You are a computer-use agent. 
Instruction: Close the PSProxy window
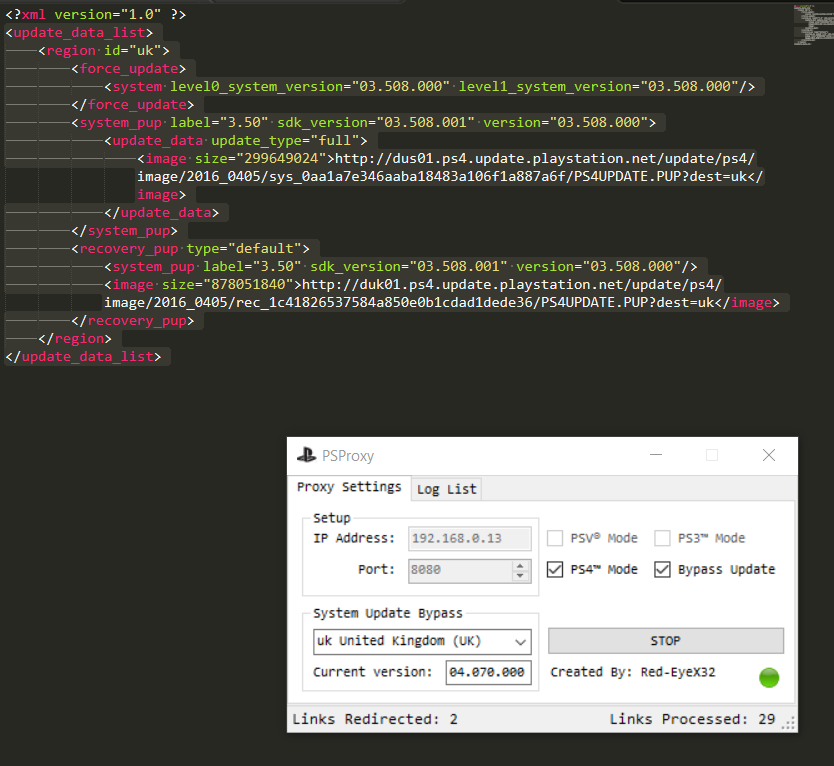(769, 455)
